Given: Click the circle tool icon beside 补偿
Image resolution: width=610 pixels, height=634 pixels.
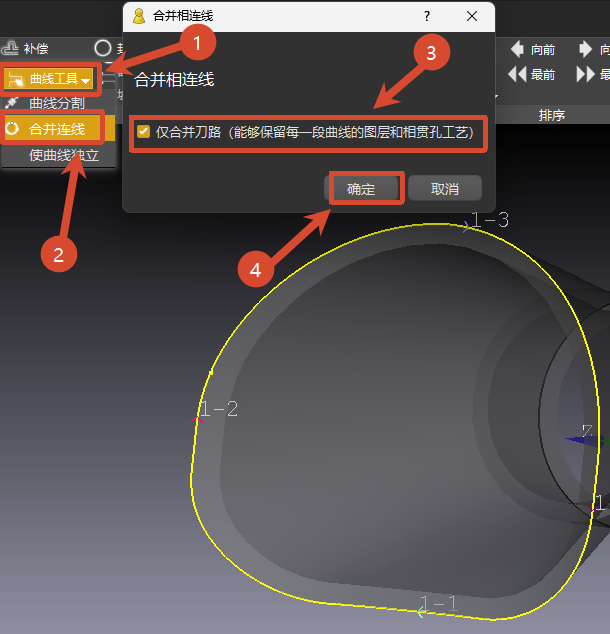Looking at the screenshot, I should [x=103, y=48].
